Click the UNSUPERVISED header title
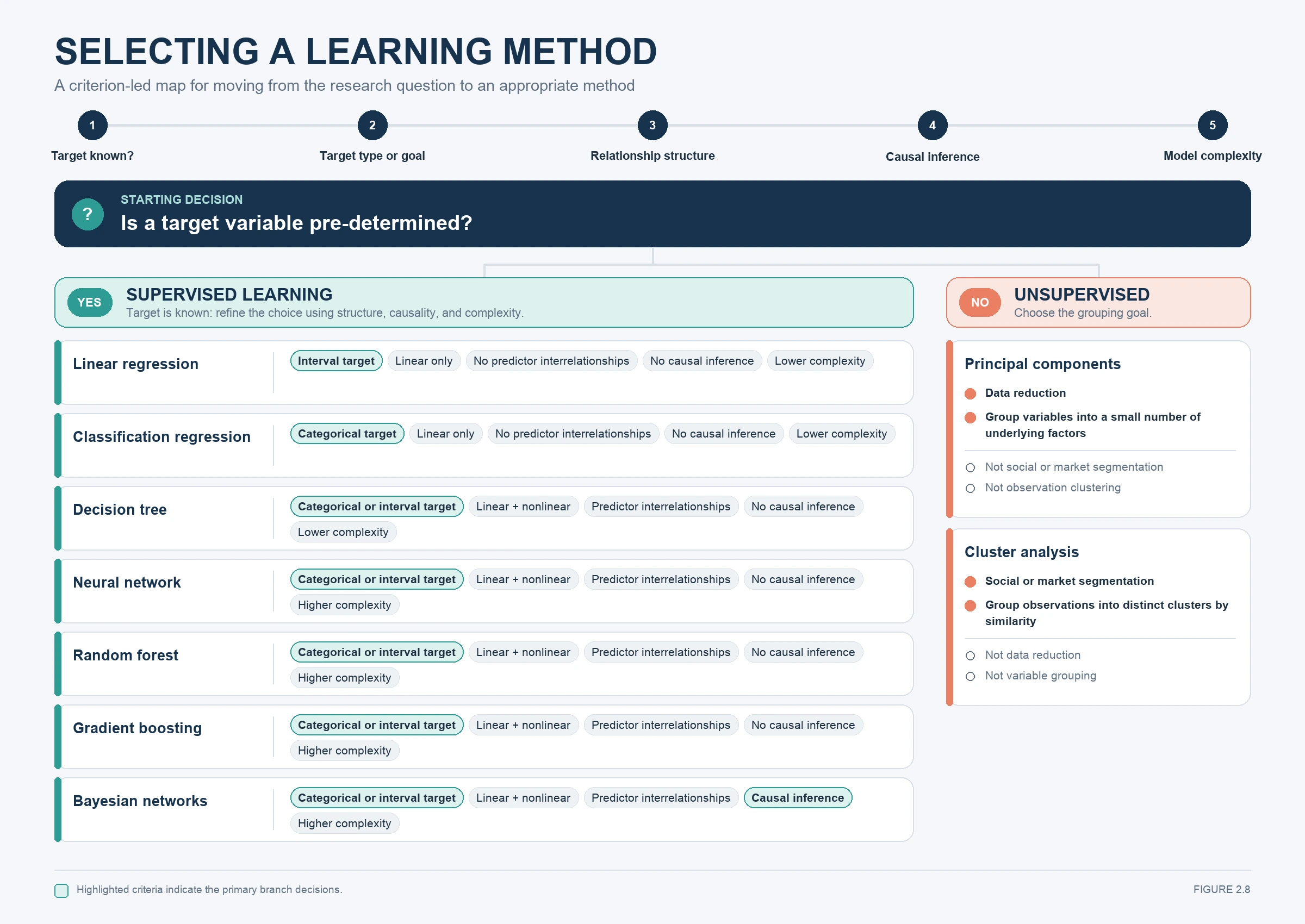The image size is (1305, 924). 1082,295
